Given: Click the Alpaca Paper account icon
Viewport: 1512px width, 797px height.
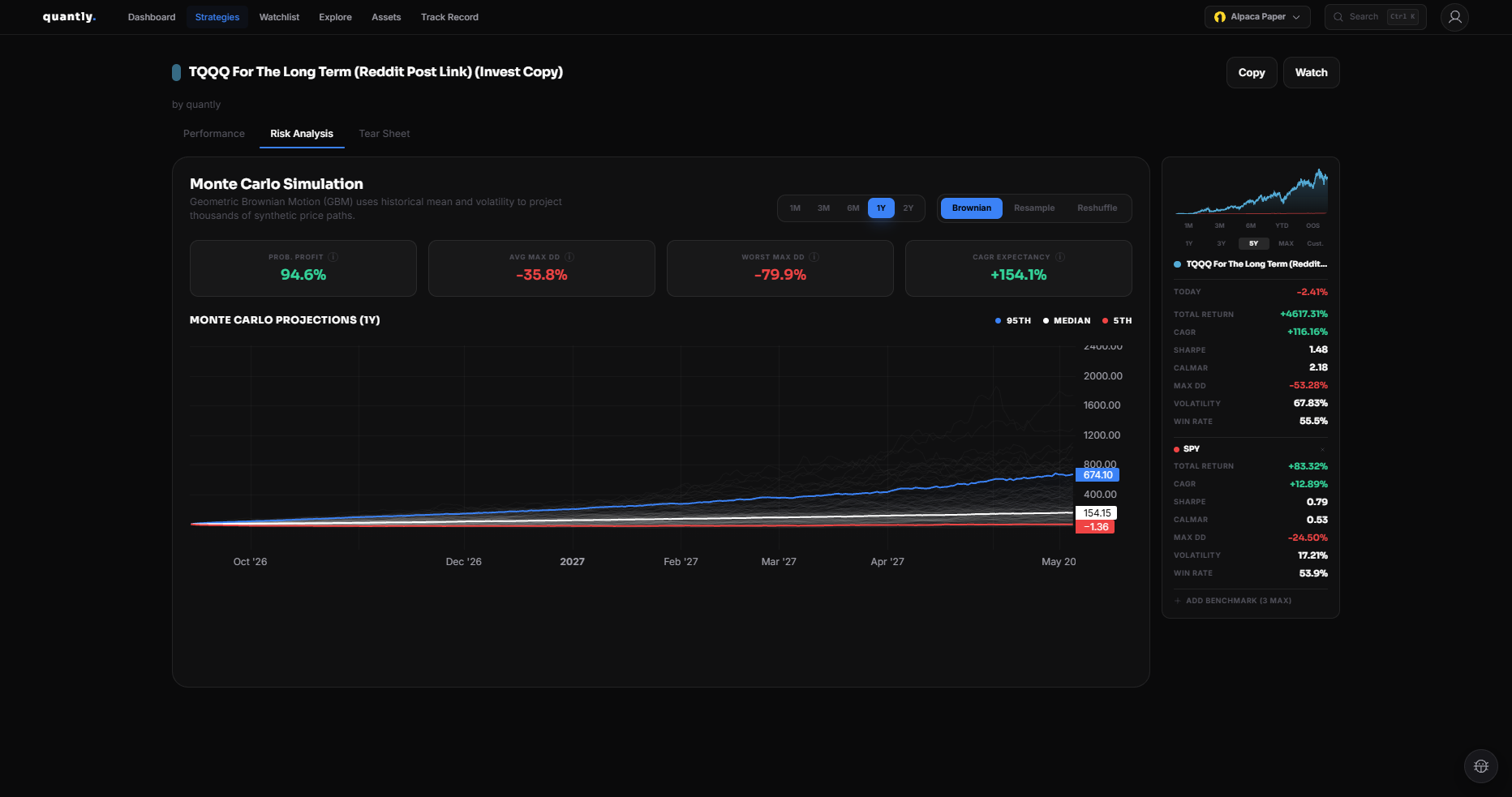Looking at the screenshot, I should [x=1219, y=17].
